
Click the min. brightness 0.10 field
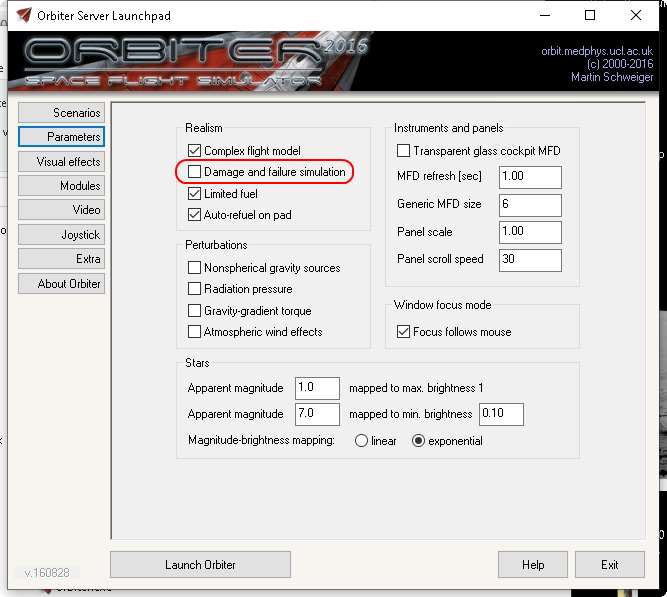click(501, 414)
